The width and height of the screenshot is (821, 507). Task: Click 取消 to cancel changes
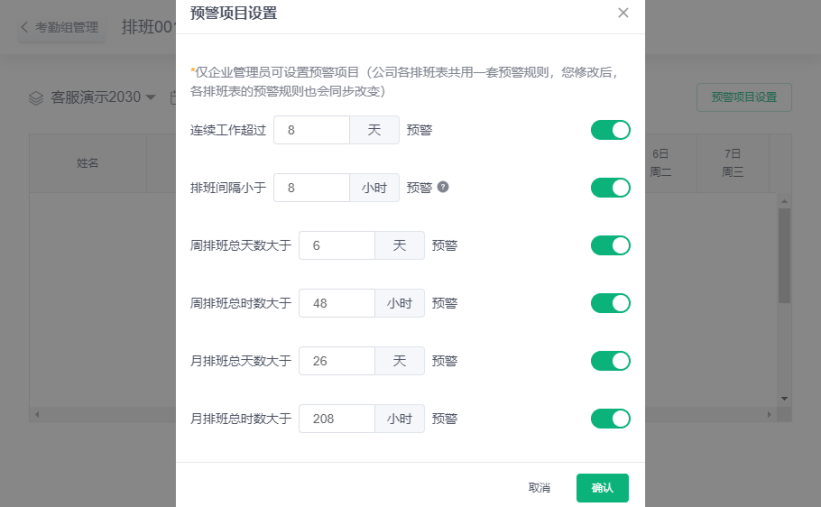tap(539, 488)
